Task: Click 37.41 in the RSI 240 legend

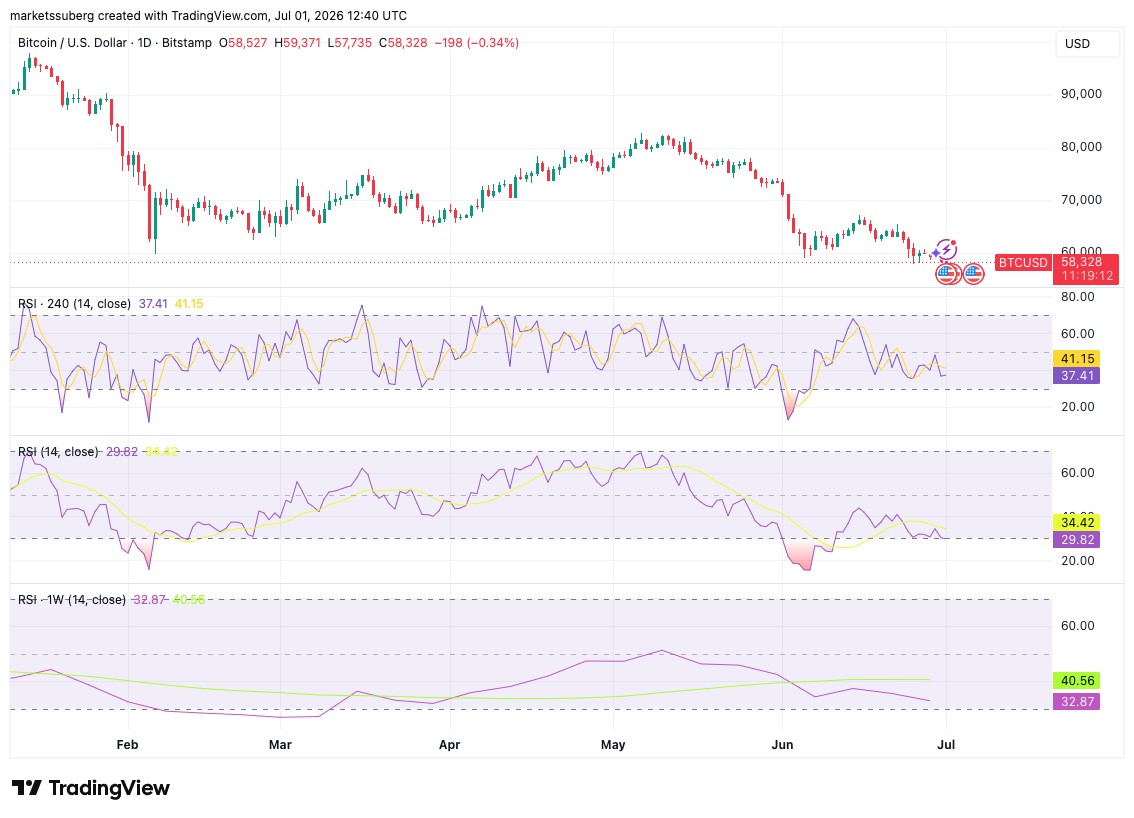Action: click(153, 304)
